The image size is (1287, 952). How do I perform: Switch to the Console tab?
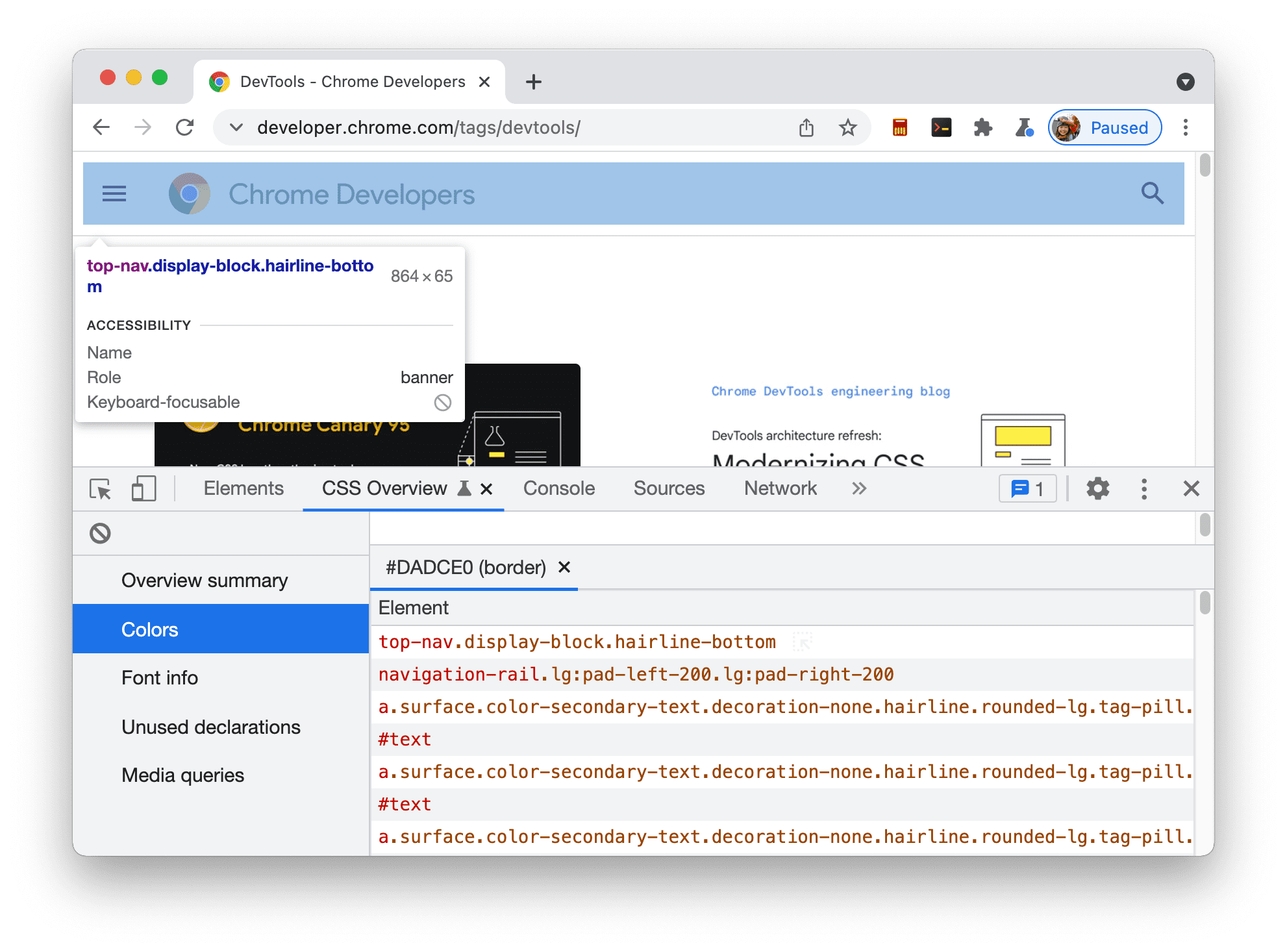558,489
